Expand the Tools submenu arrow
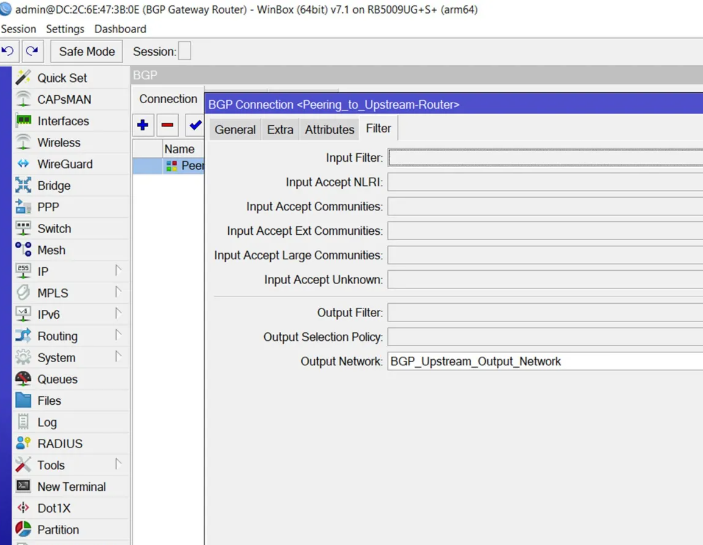This screenshot has width=703, height=545. 117,464
